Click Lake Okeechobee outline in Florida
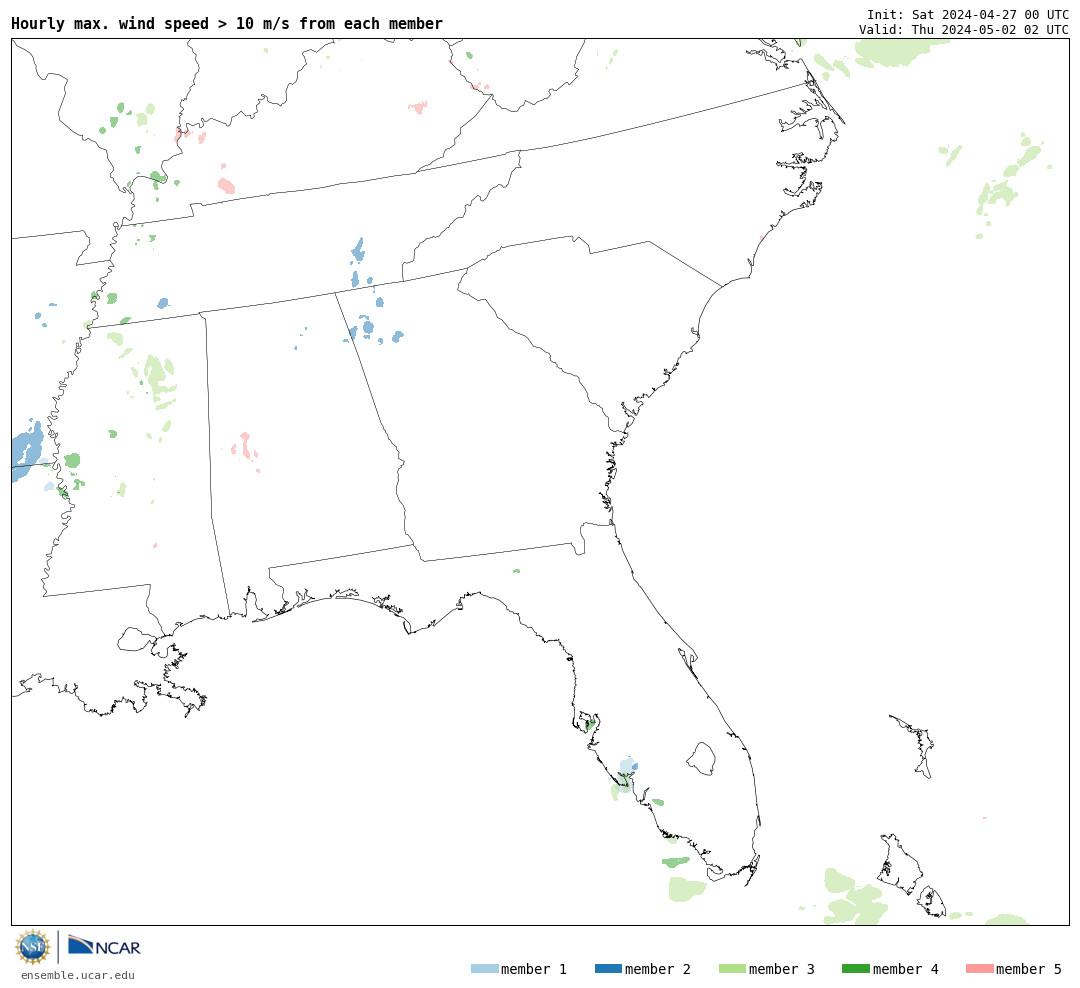 pyautogui.click(x=701, y=759)
